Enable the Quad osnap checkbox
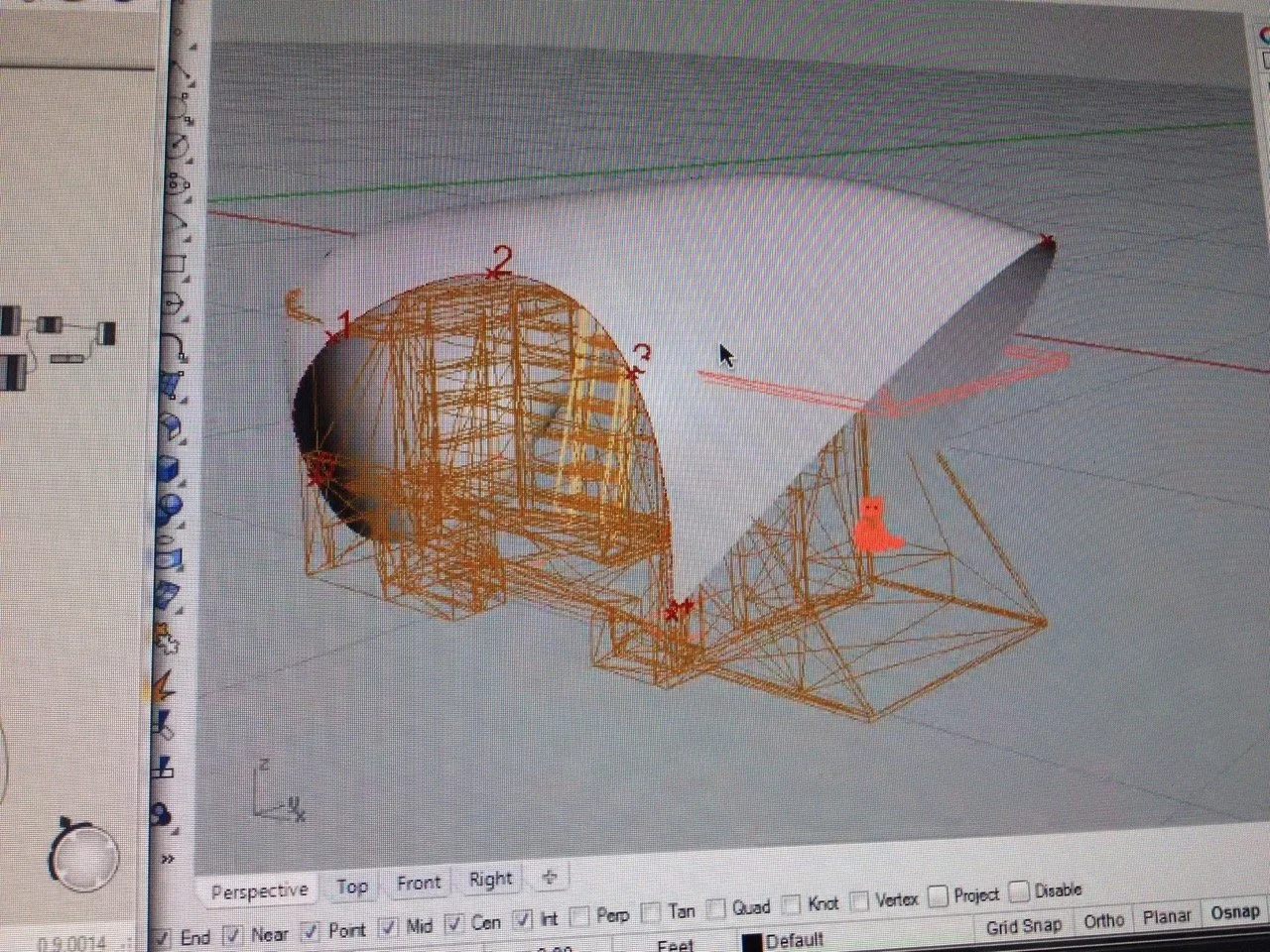This screenshot has width=1270, height=952. pyautogui.click(x=716, y=909)
